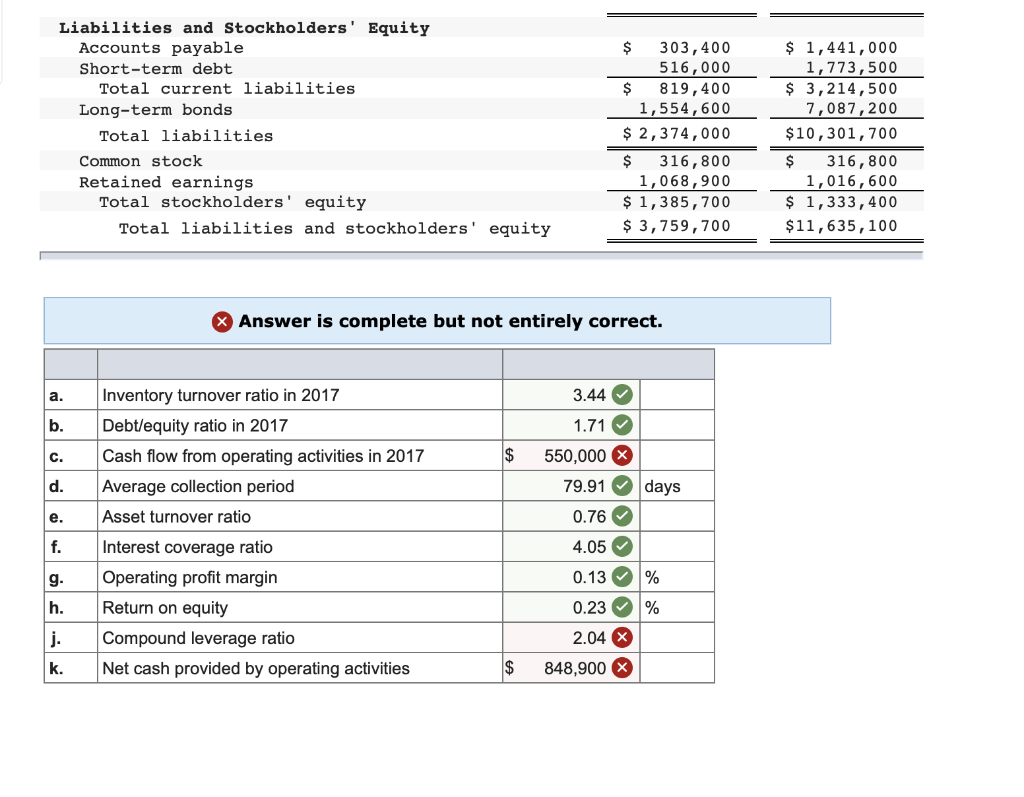Click 'Inventory turnover ratio in 2017' label

pyautogui.click(x=221, y=395)
